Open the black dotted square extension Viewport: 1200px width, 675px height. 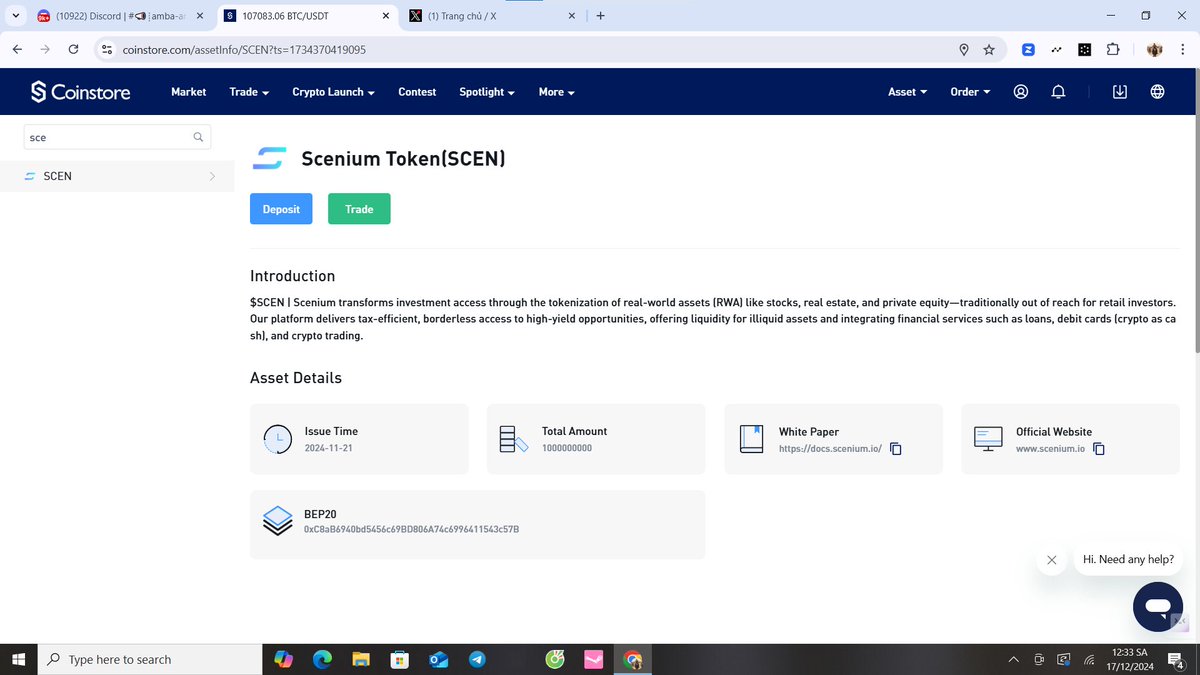point(1084,49)
